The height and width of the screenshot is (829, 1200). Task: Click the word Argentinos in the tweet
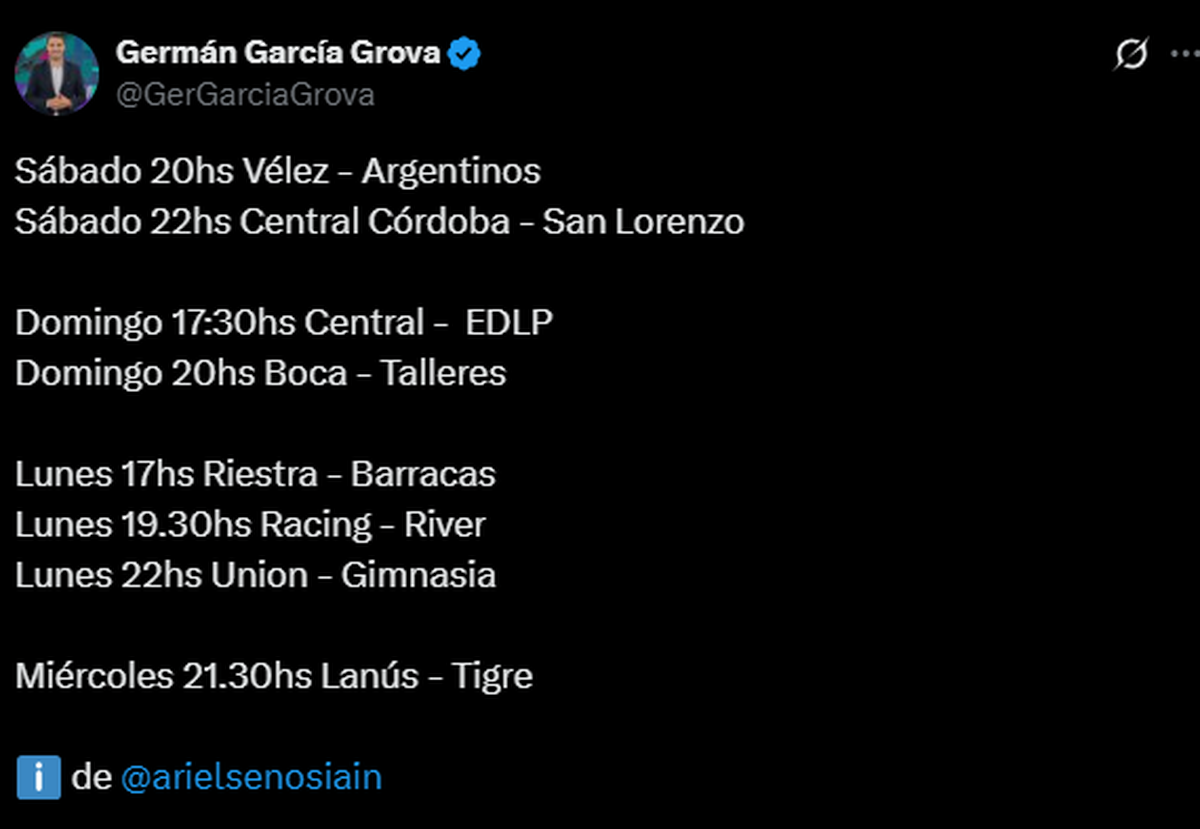pos(451,171)
